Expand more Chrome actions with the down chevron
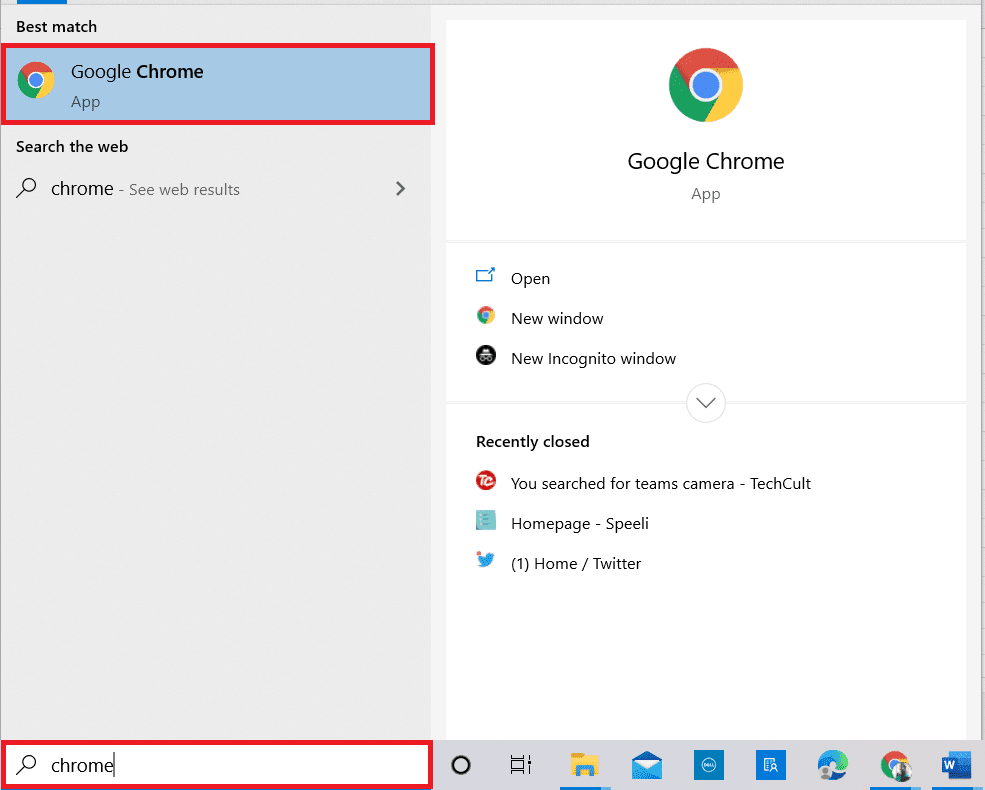Image resolution: width=985 pixels, height=790 pixels. tap(705, 402)
